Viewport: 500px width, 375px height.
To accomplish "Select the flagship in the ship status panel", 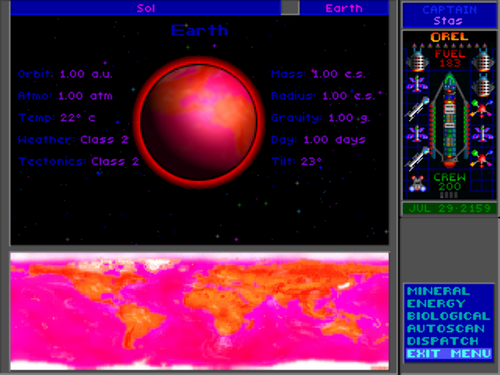I will [x=449, y=120].
